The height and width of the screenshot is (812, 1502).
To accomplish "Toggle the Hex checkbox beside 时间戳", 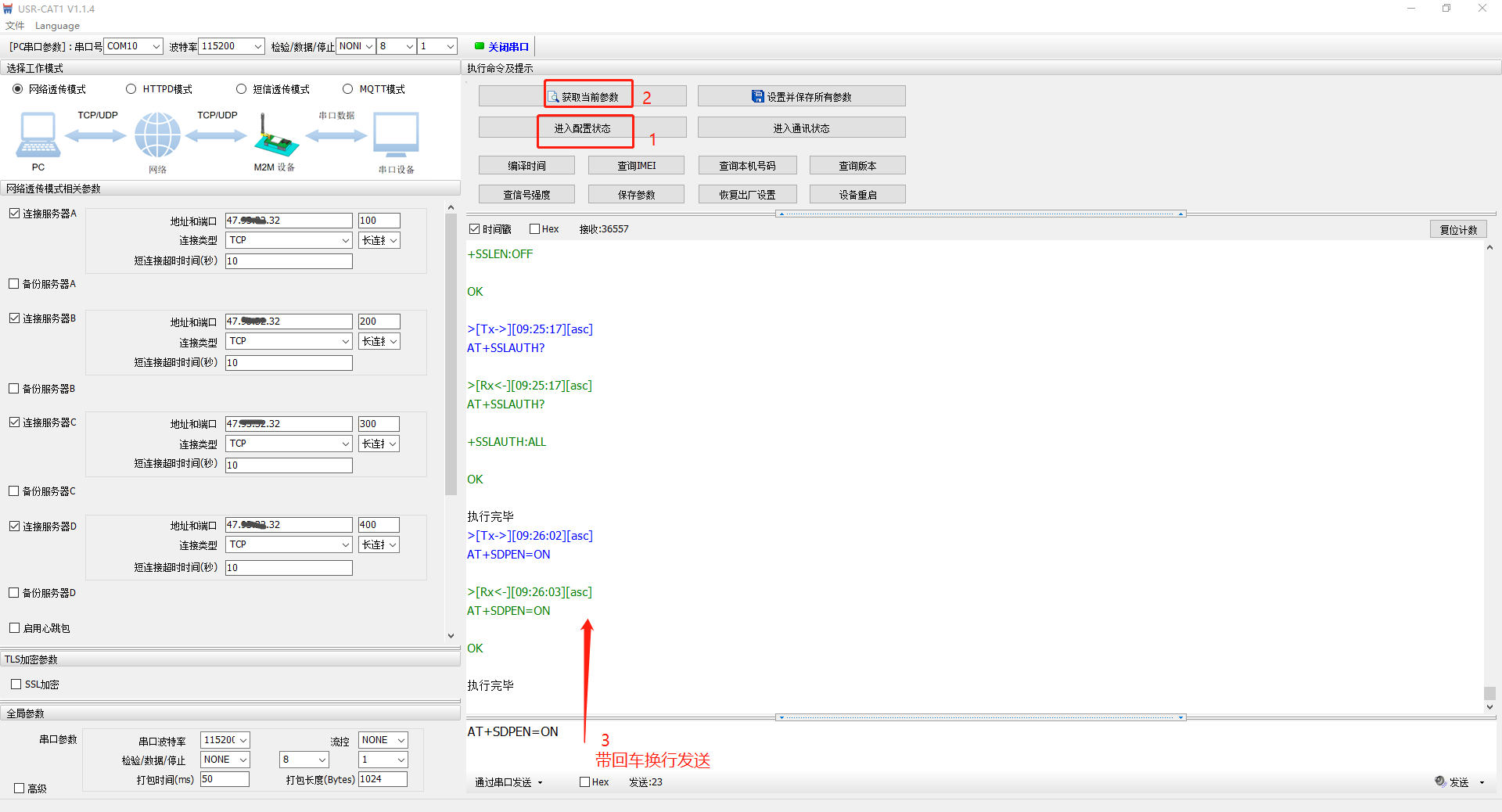I will coord(535,229).
